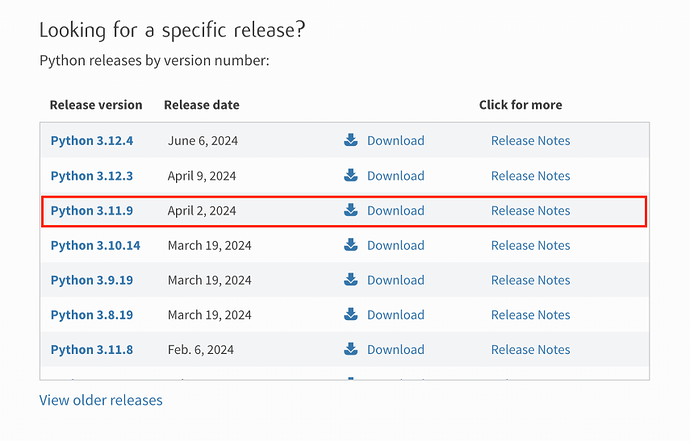Click Download text link for Python 3.12.3
Image resolution: width=690 pixels, height=441 pixels.
[396, 176]
